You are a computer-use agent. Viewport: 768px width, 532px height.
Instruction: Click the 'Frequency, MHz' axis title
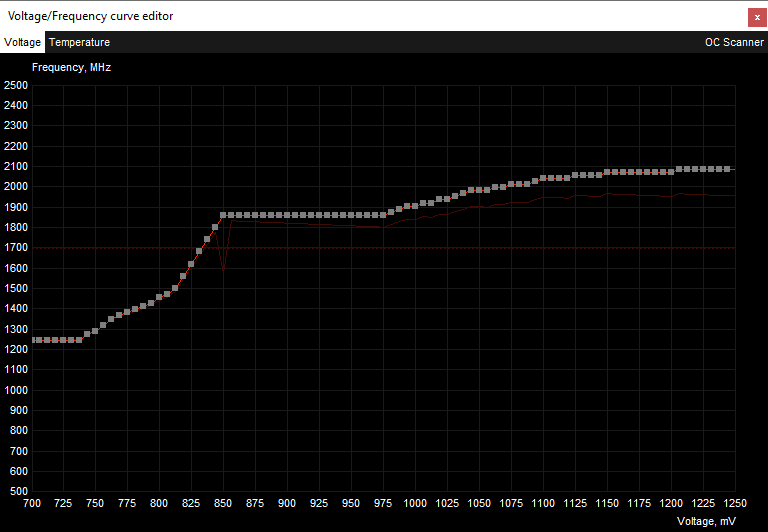(72, 68)
